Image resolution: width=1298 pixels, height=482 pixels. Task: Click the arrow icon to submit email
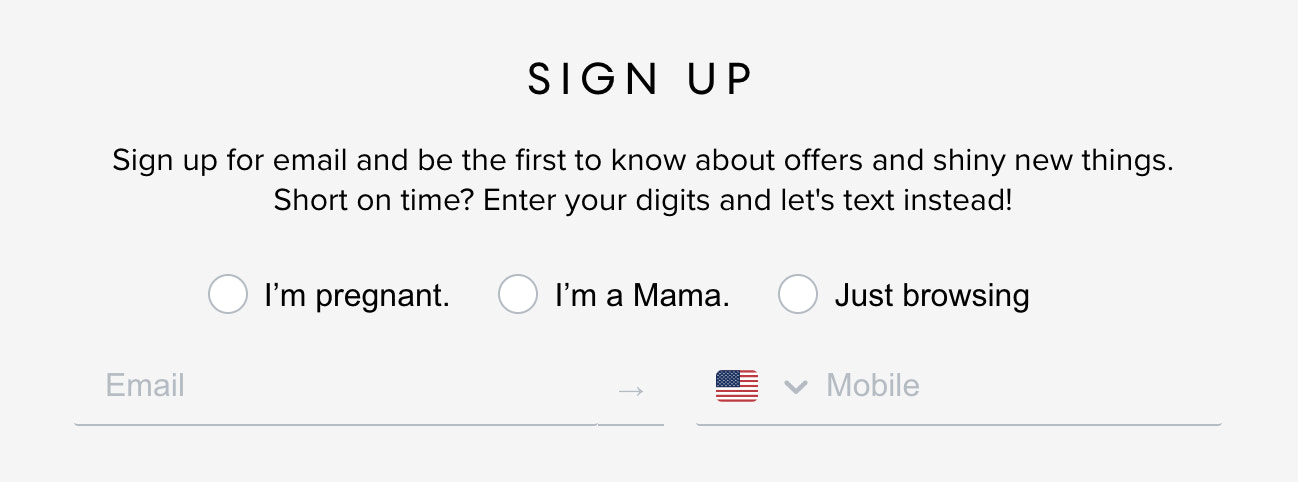(x=631, y=390)
